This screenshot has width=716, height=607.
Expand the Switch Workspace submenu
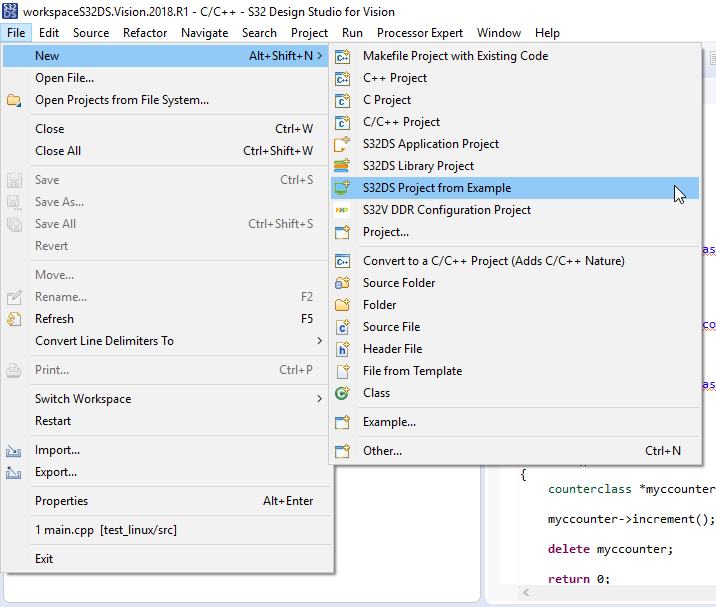pyautogui.click(x=320, y=399)
